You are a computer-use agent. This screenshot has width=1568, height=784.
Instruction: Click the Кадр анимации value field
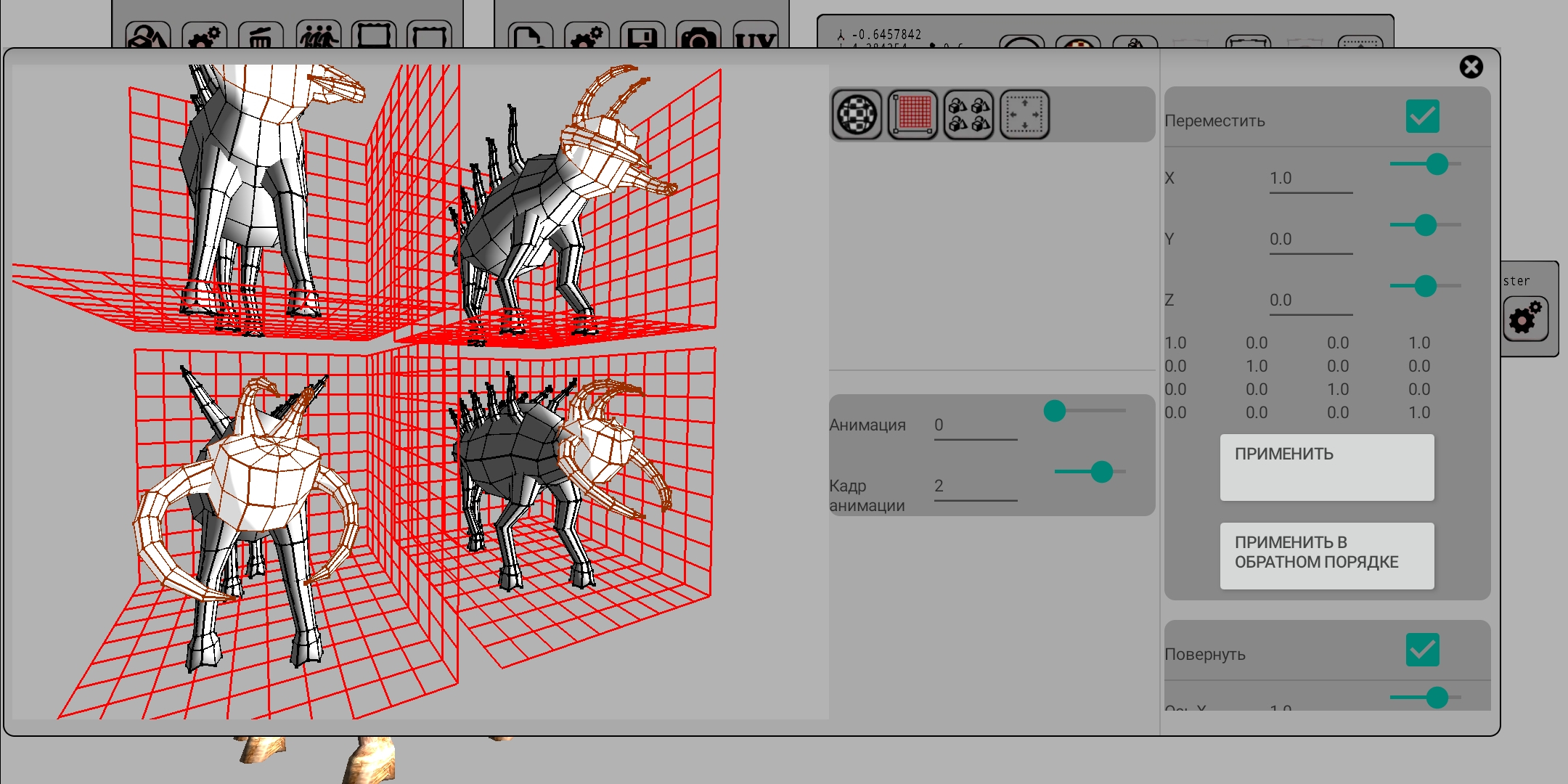976,486
